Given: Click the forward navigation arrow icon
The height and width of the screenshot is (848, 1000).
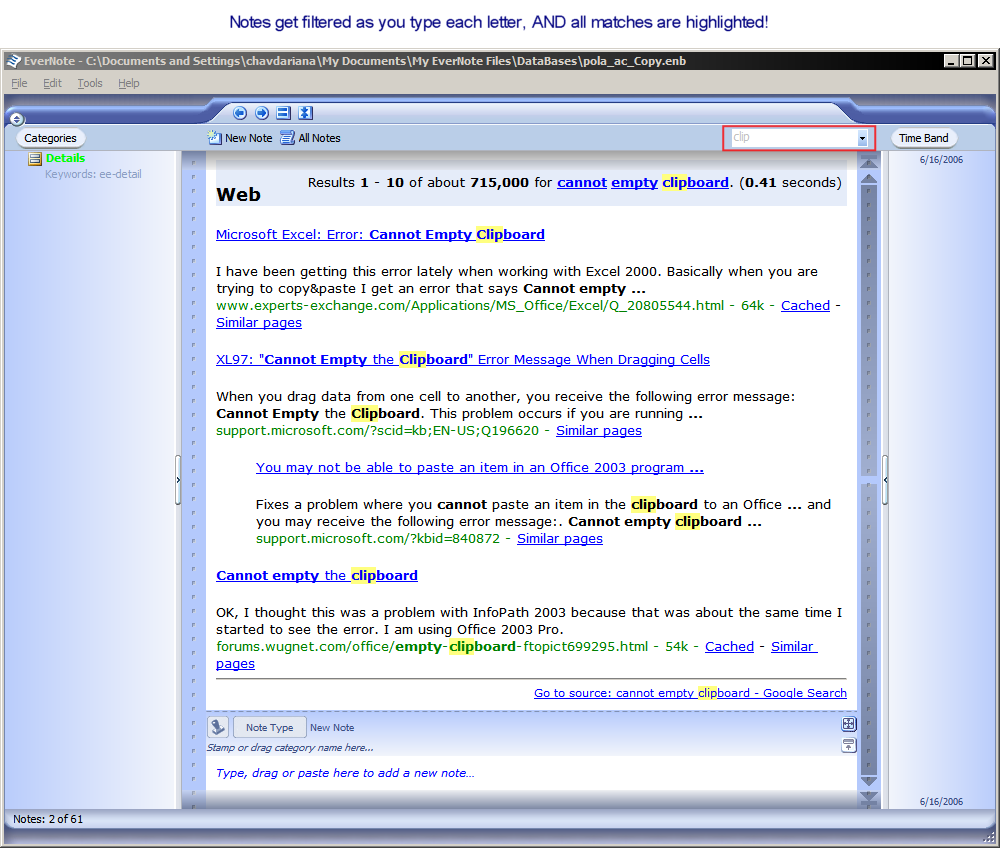Looking at the screenshot, I should pos(261,113).
